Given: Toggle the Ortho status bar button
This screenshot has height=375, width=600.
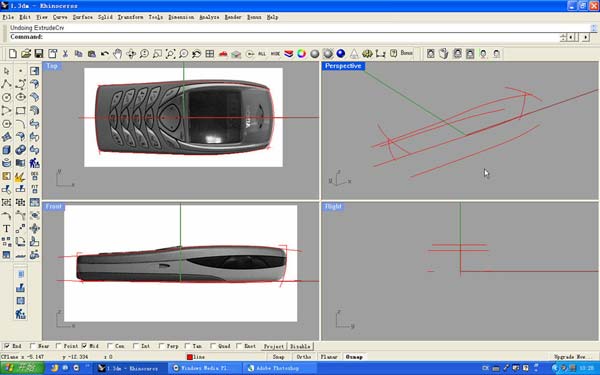Looking at the screenshot, I should click(x=304, y=357).
